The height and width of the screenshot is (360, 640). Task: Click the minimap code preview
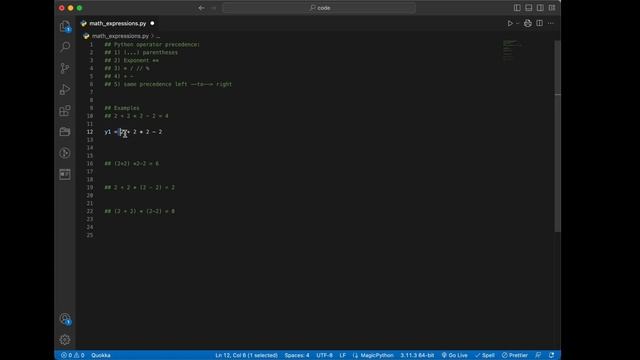point(512,50)
